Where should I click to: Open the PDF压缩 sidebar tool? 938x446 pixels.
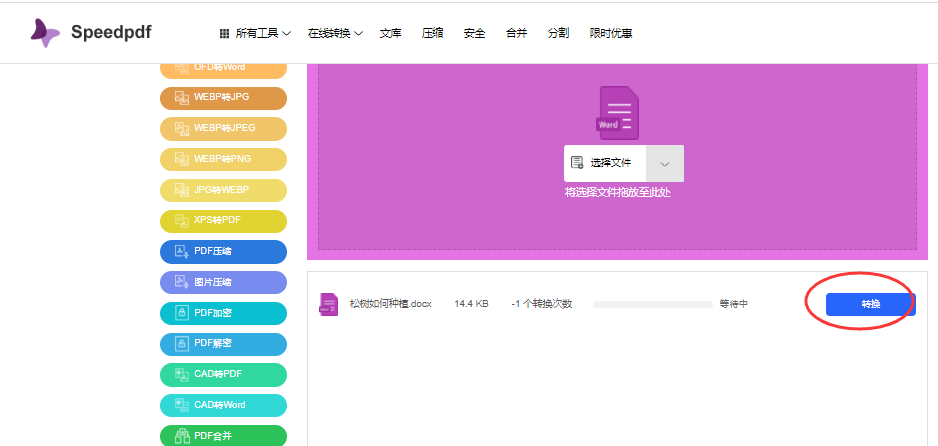[x=223, y=252]
